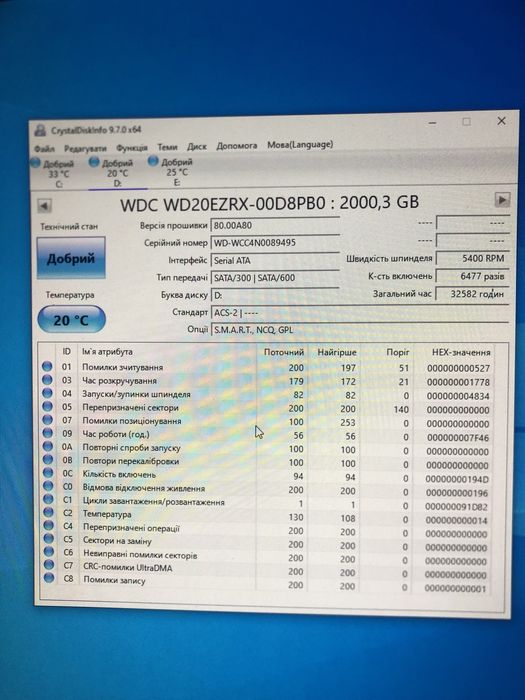525x700 pixels.
Task: Click status dot for C5 Сектори на заміну
Action: pyautogui.click(x=49, y=539)
